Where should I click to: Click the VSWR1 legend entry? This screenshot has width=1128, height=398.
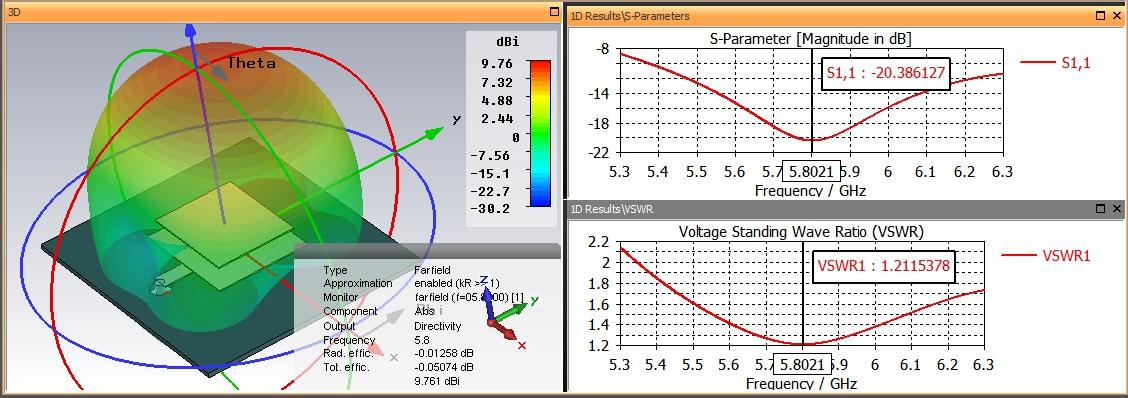(1046, 255)
